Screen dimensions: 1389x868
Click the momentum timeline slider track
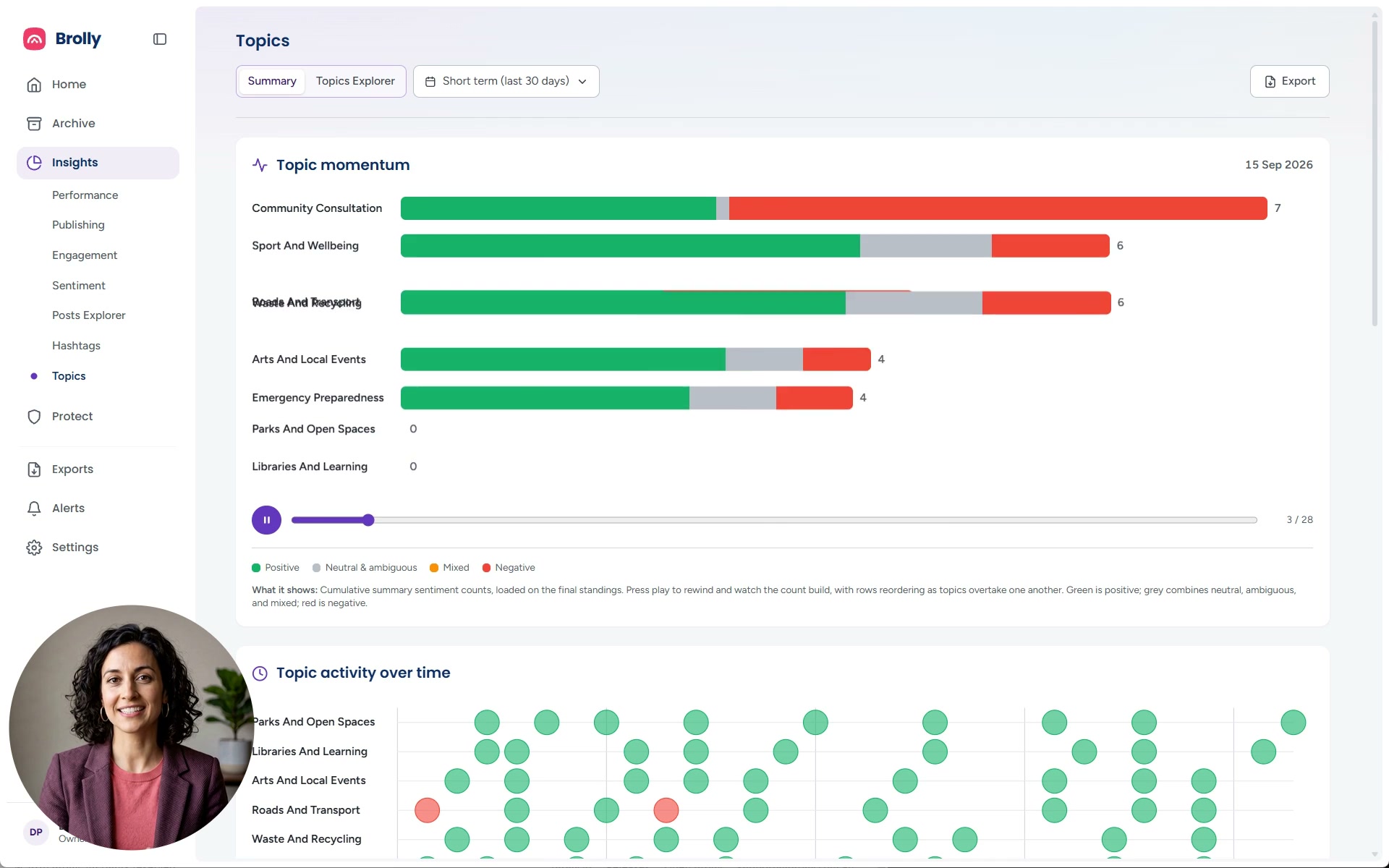[774, 520]
